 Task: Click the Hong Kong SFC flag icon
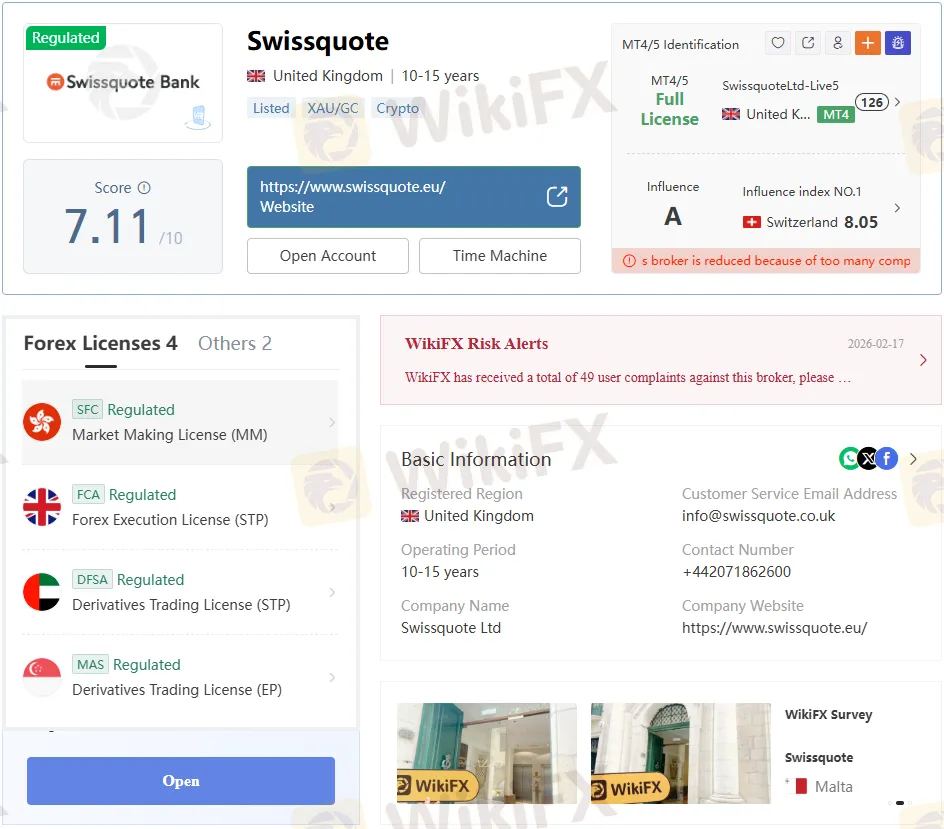[42, 422]
